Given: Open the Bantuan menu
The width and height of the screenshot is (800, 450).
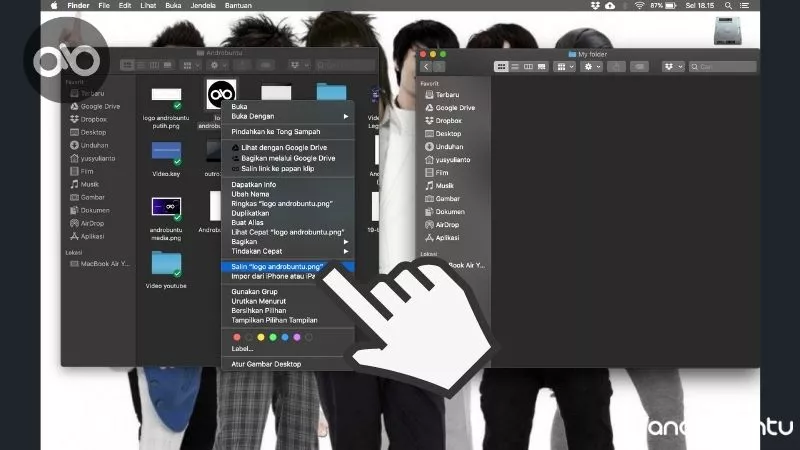Looking at the screenshot, I should (x=238, y=6).
